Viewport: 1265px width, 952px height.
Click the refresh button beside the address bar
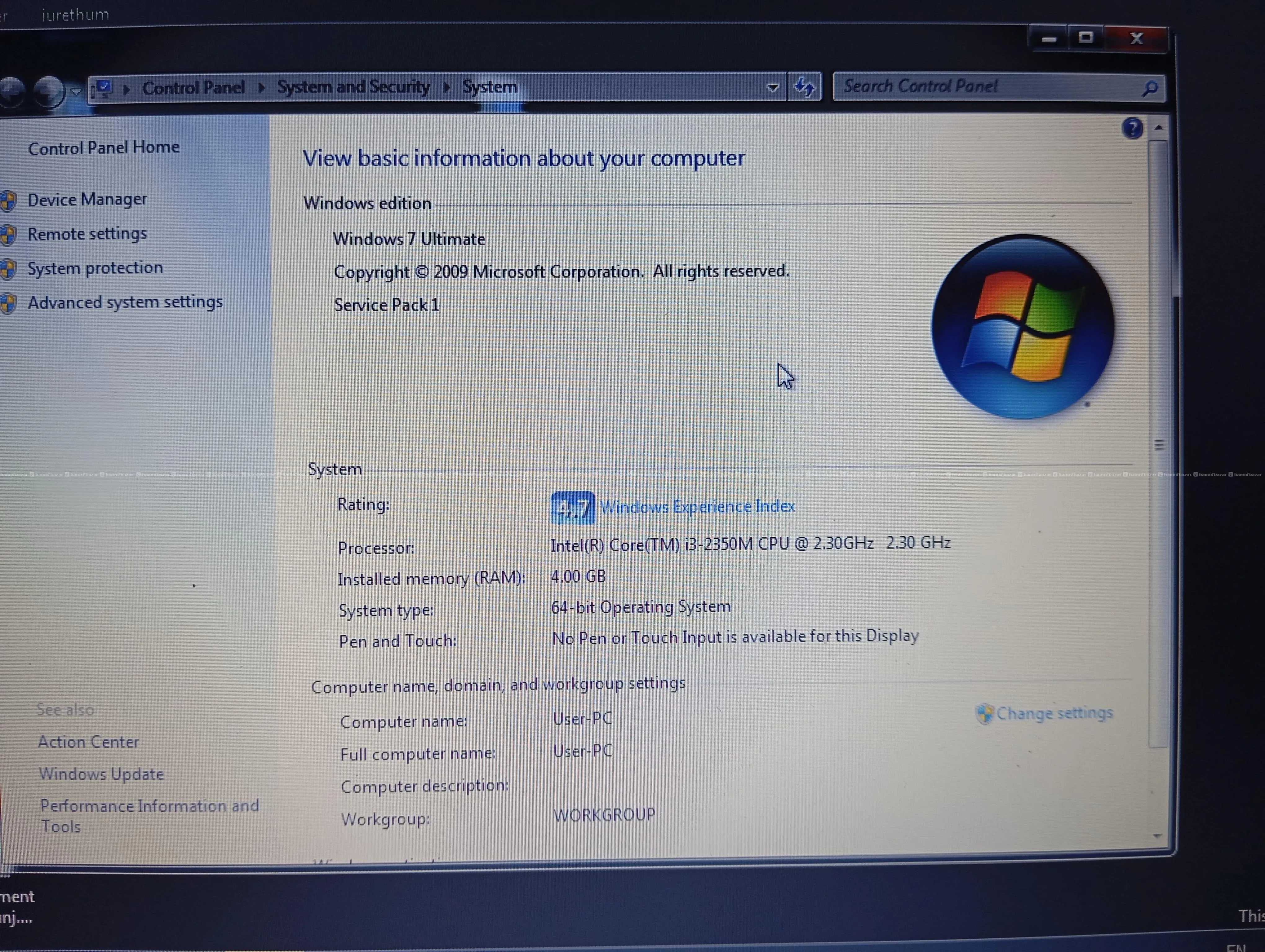pos(805,87)
